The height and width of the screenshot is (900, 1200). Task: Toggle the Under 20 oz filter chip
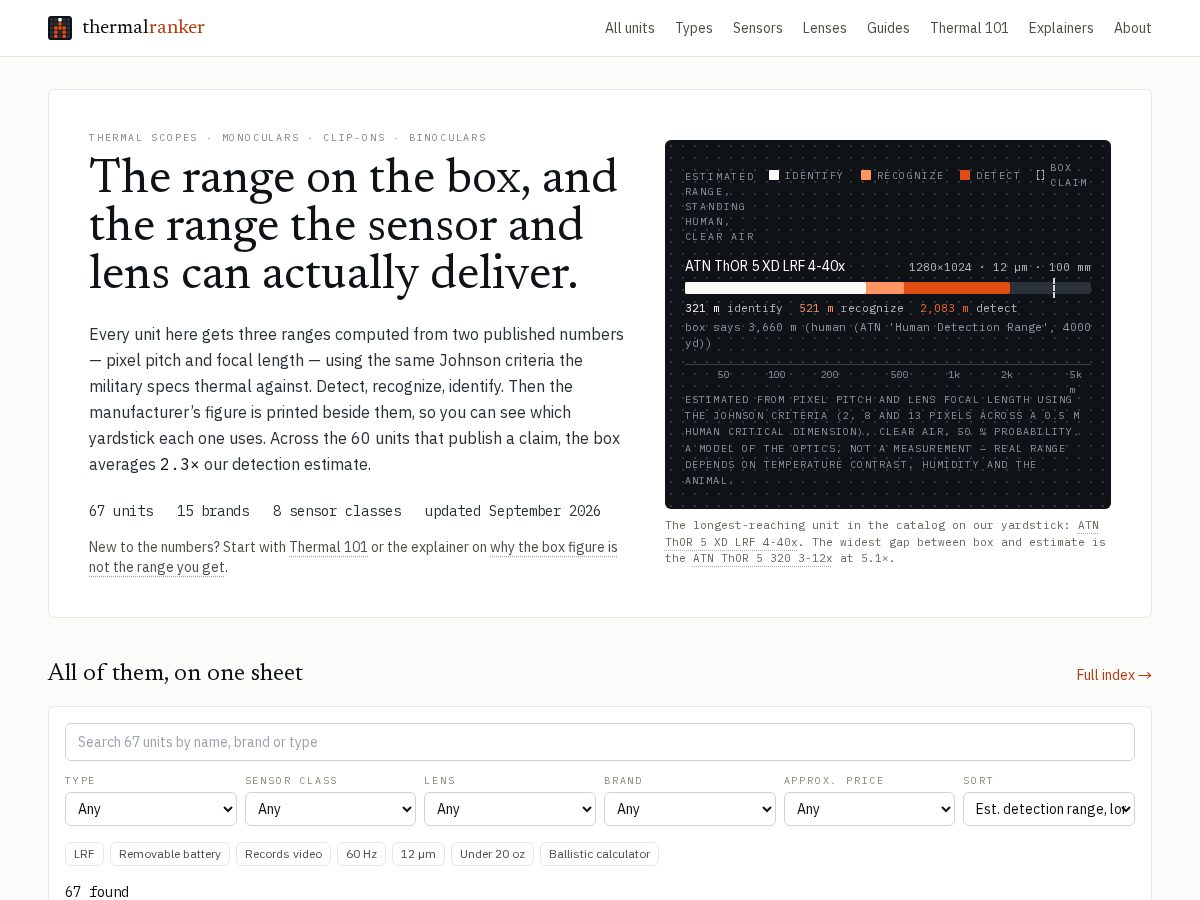click(x=492, y=854)
